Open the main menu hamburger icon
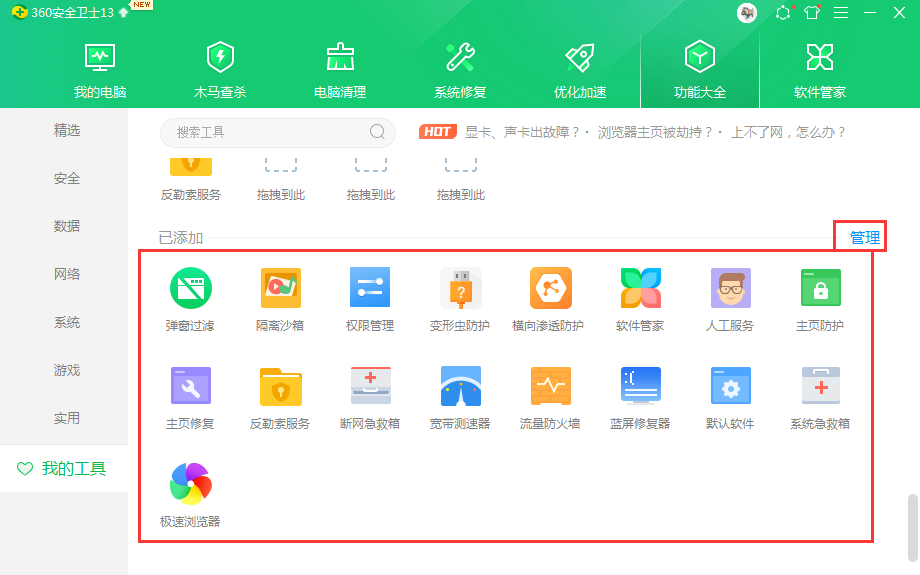 tap(841, 13)
